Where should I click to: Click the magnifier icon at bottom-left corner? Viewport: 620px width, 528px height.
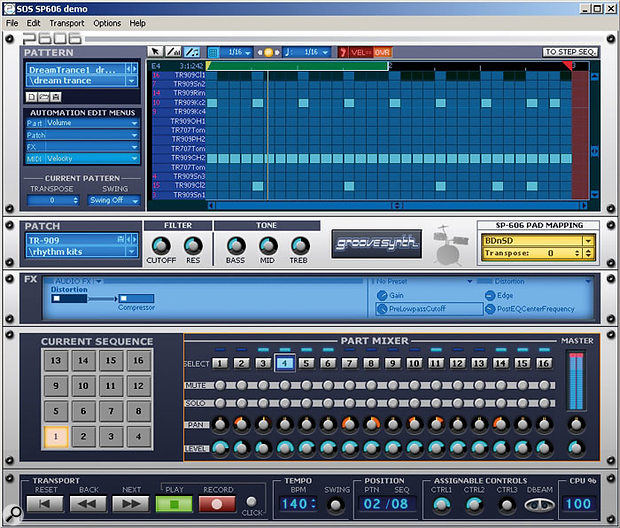click(14, 513)
